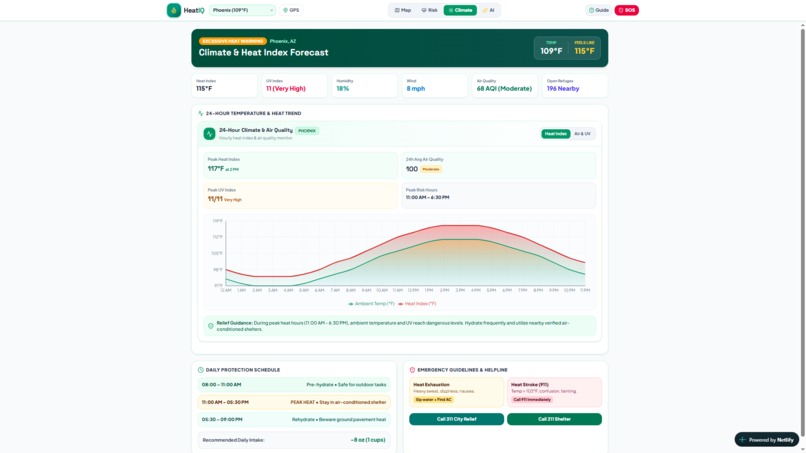This screenshot has height=453, width=806.
Task: Click the PHOENIX tag badge
Action: click(307, 131)
